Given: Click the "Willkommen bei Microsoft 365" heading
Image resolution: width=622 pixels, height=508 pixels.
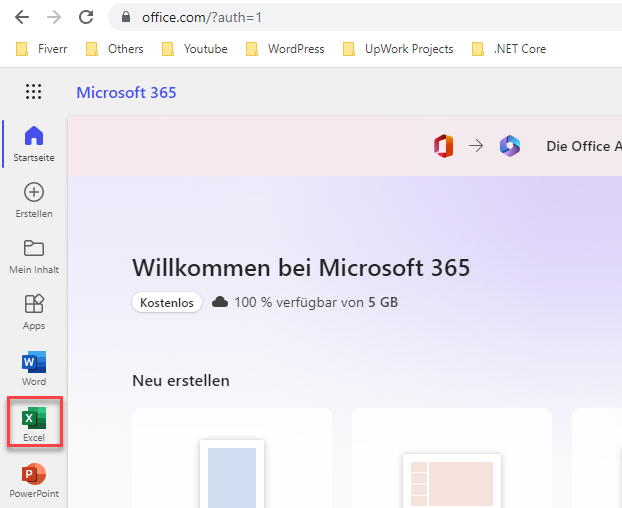Looking at the screenshot, I should pyautogui.click(x=301, y=268).
